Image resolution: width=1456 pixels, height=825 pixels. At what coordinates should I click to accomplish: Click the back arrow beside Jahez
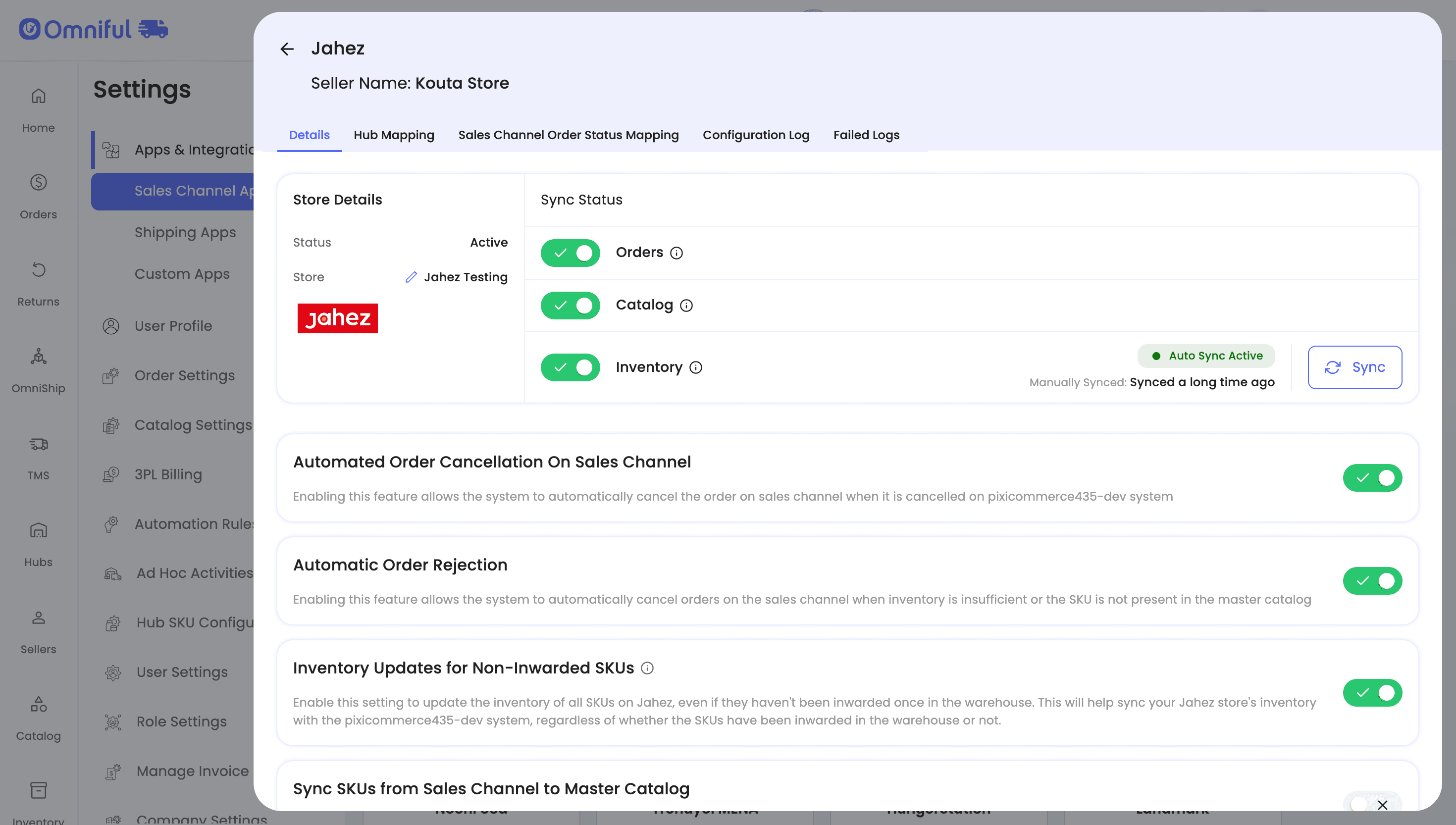pyautogui.click(x=287, y=50)
